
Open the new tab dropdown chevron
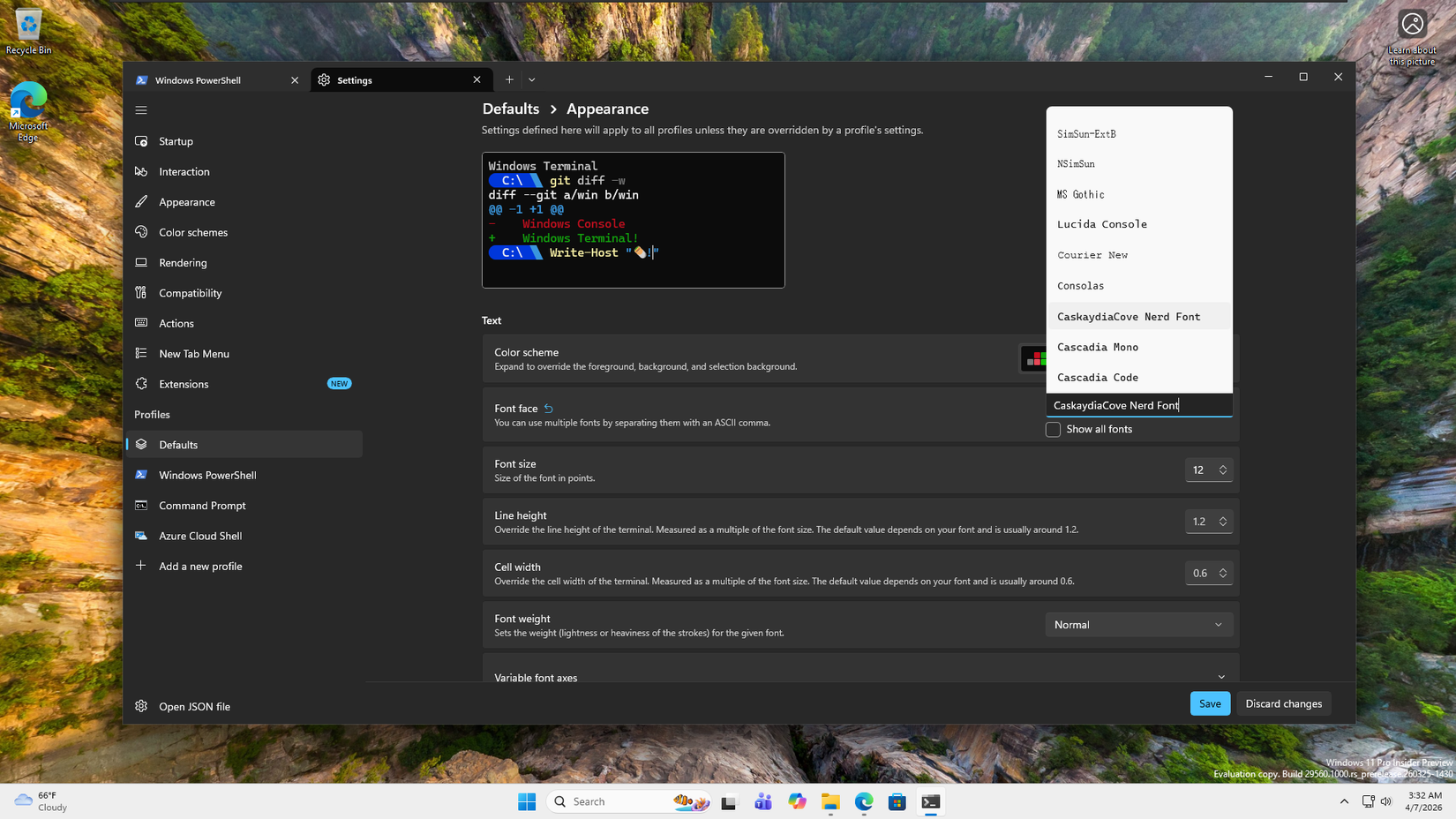(x=532, y=79)
